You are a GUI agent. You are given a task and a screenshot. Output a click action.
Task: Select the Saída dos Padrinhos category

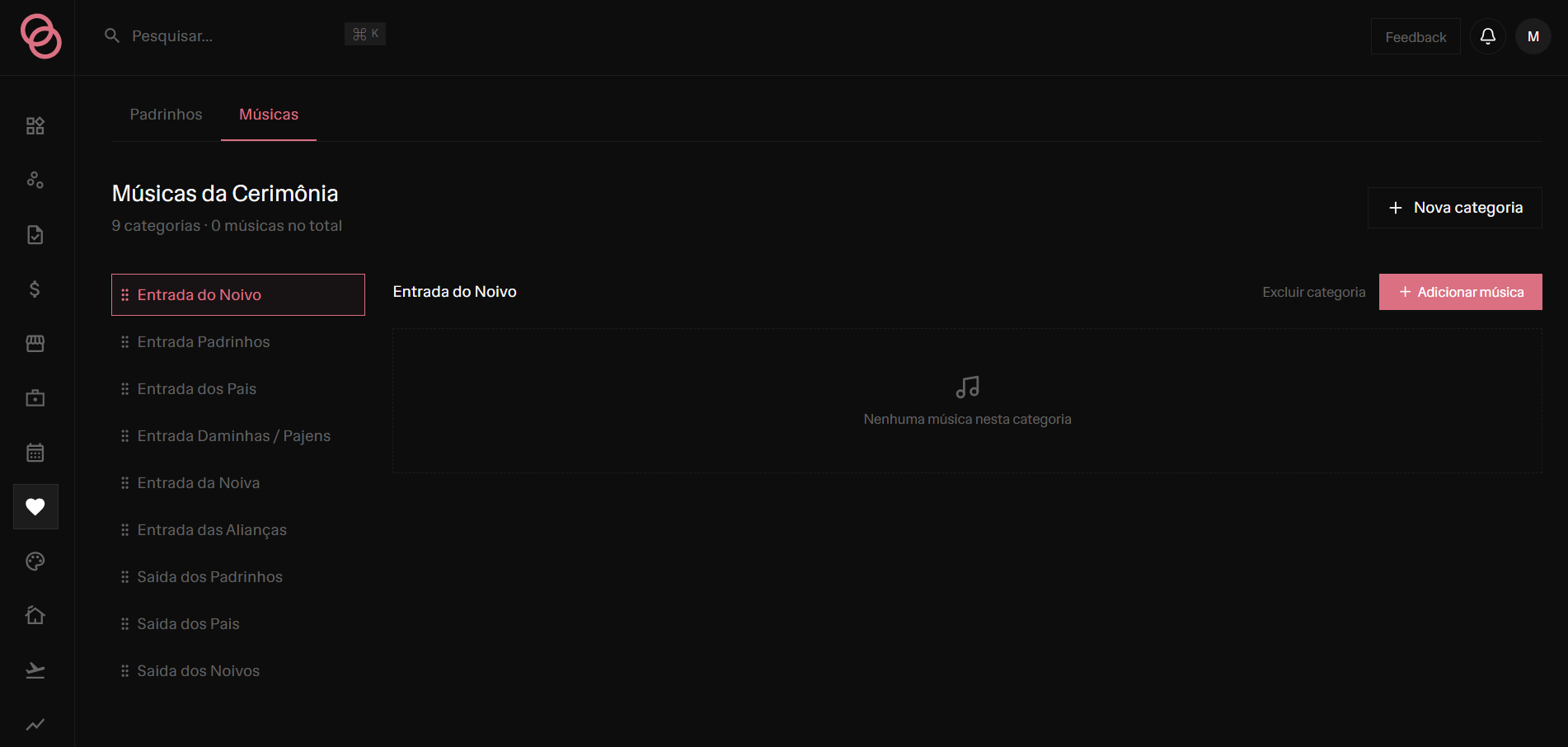238,576
